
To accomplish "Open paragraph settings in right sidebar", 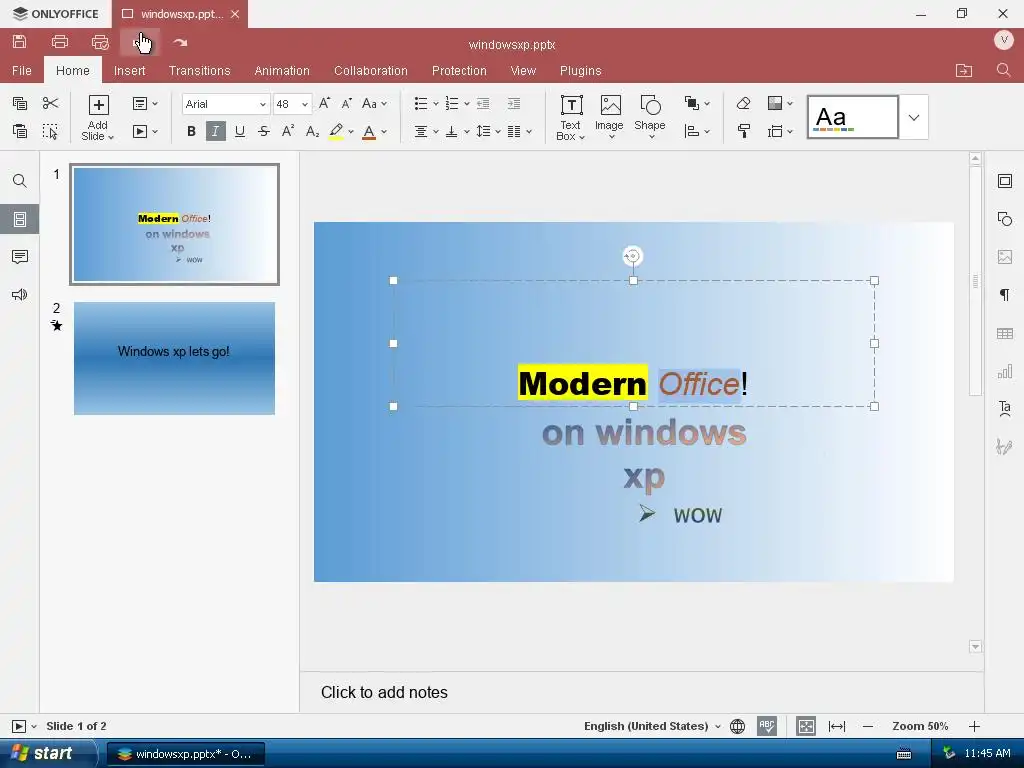I will click(x=1004, y=295).
